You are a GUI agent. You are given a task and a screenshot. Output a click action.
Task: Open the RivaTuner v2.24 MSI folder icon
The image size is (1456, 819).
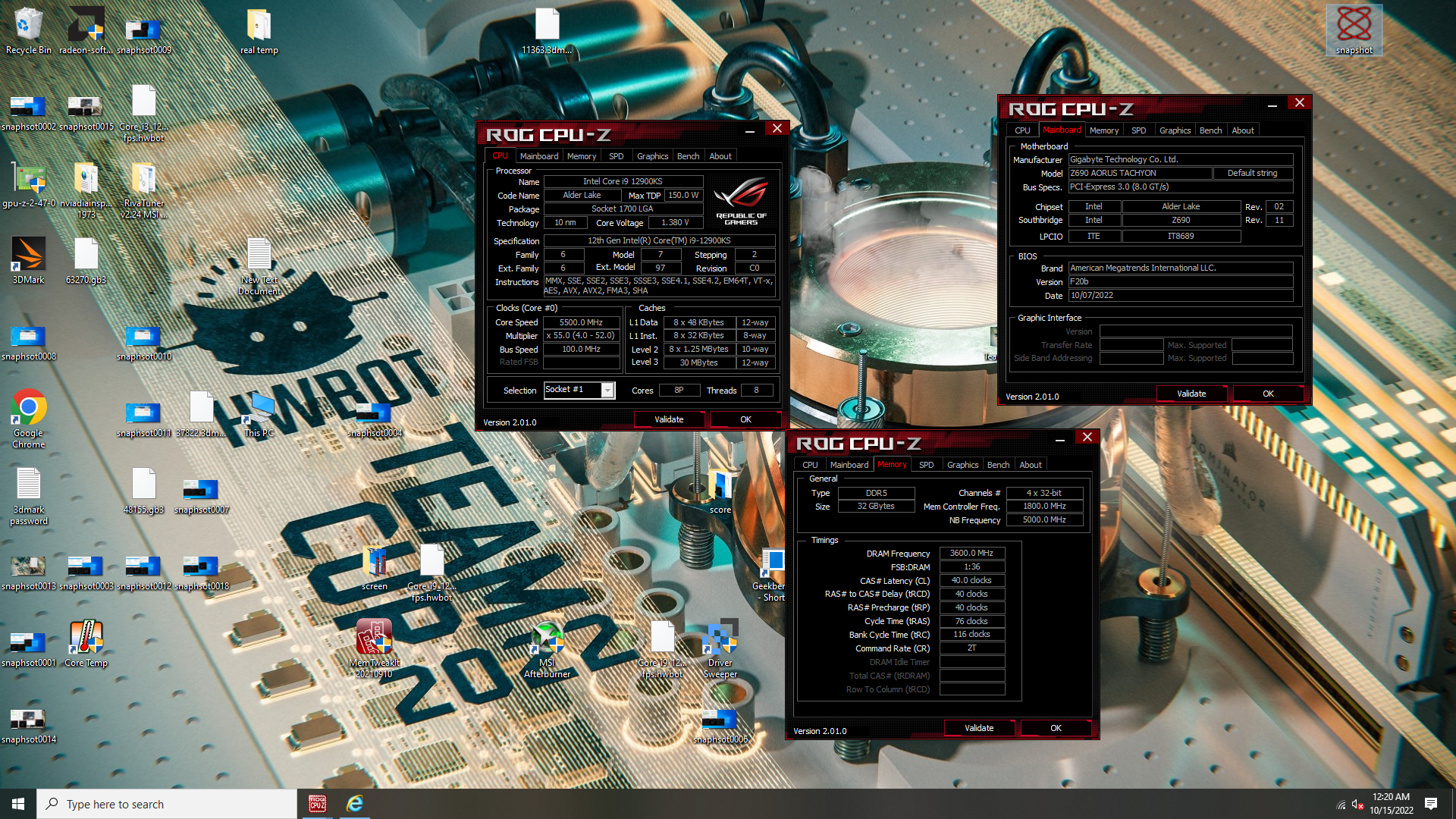coord(143,190)
